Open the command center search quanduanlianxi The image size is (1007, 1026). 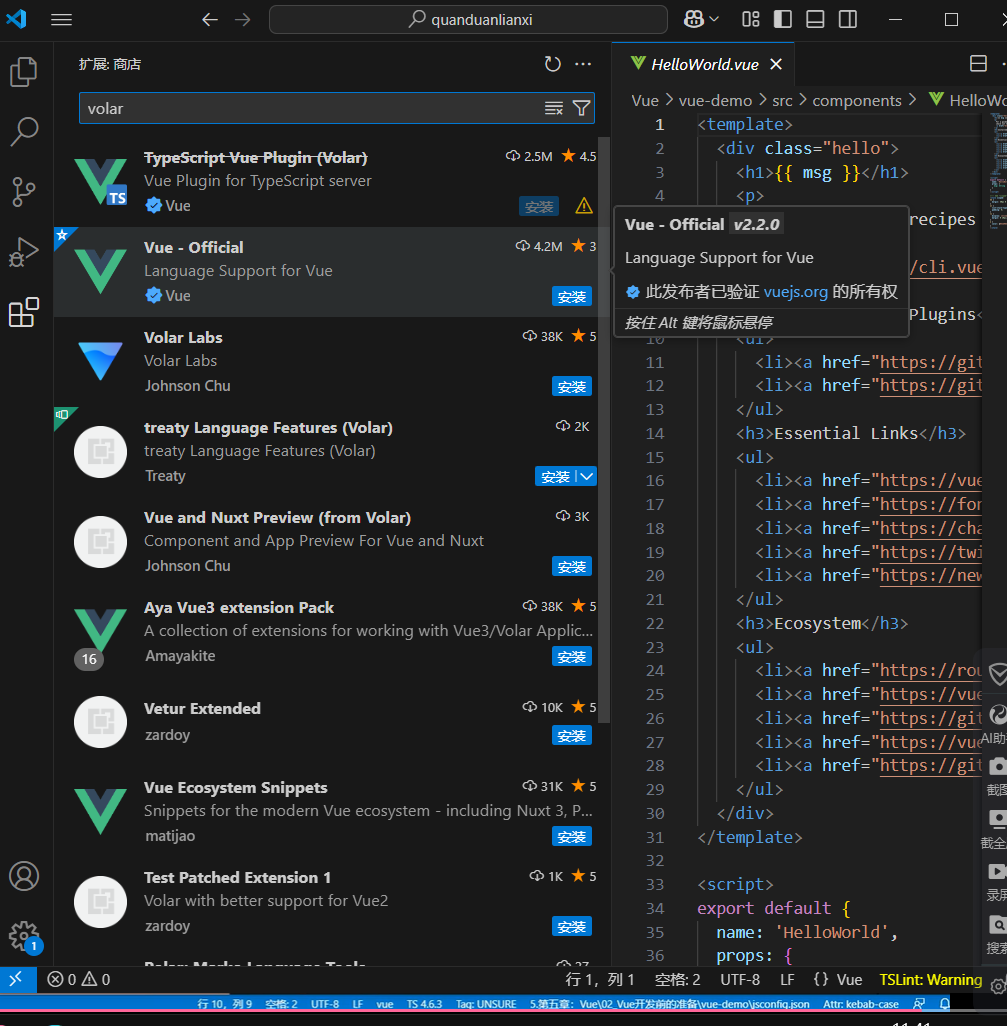468,20
